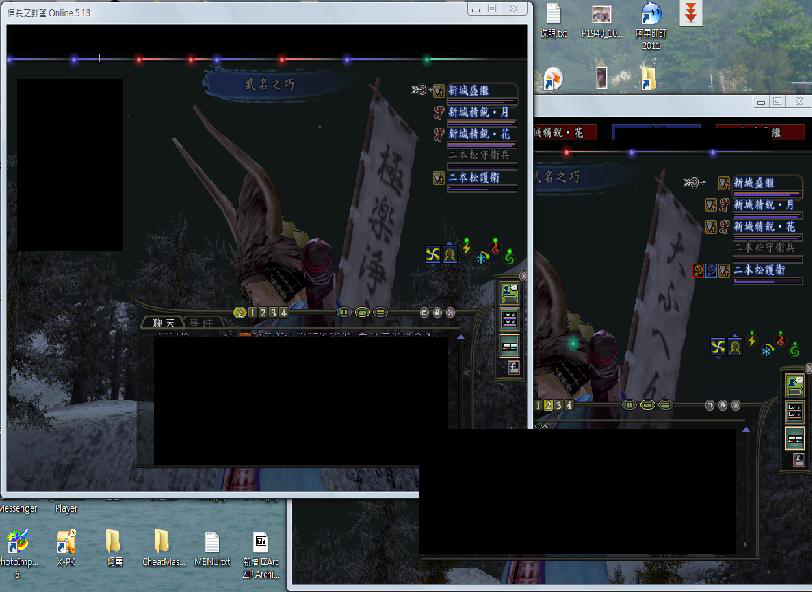Click blue-boxed swirl icon beside 二本松護衛 in back window
The height and width of the screenshot is (592, 812).
click(711, 270)
